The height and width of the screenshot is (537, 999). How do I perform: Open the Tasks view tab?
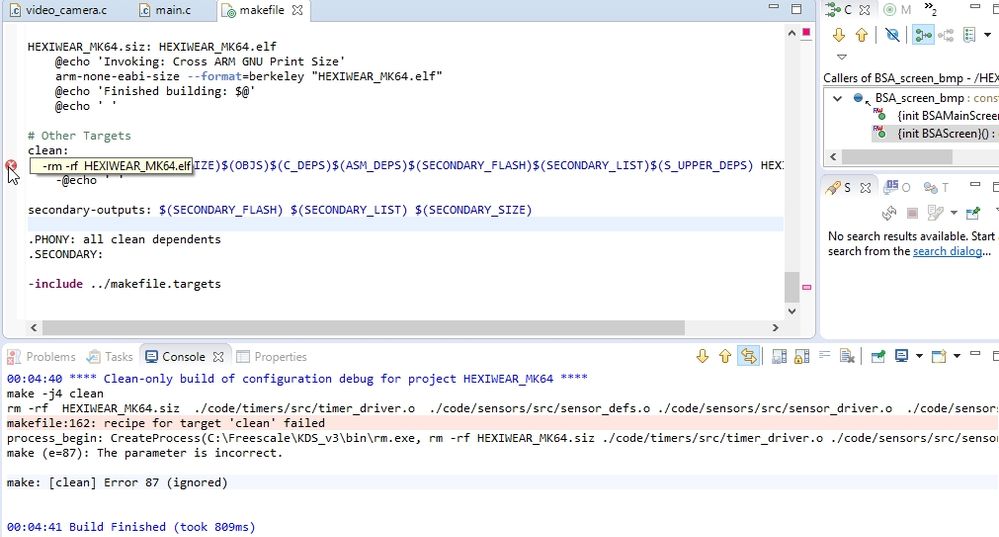click(x=110, y=357)
